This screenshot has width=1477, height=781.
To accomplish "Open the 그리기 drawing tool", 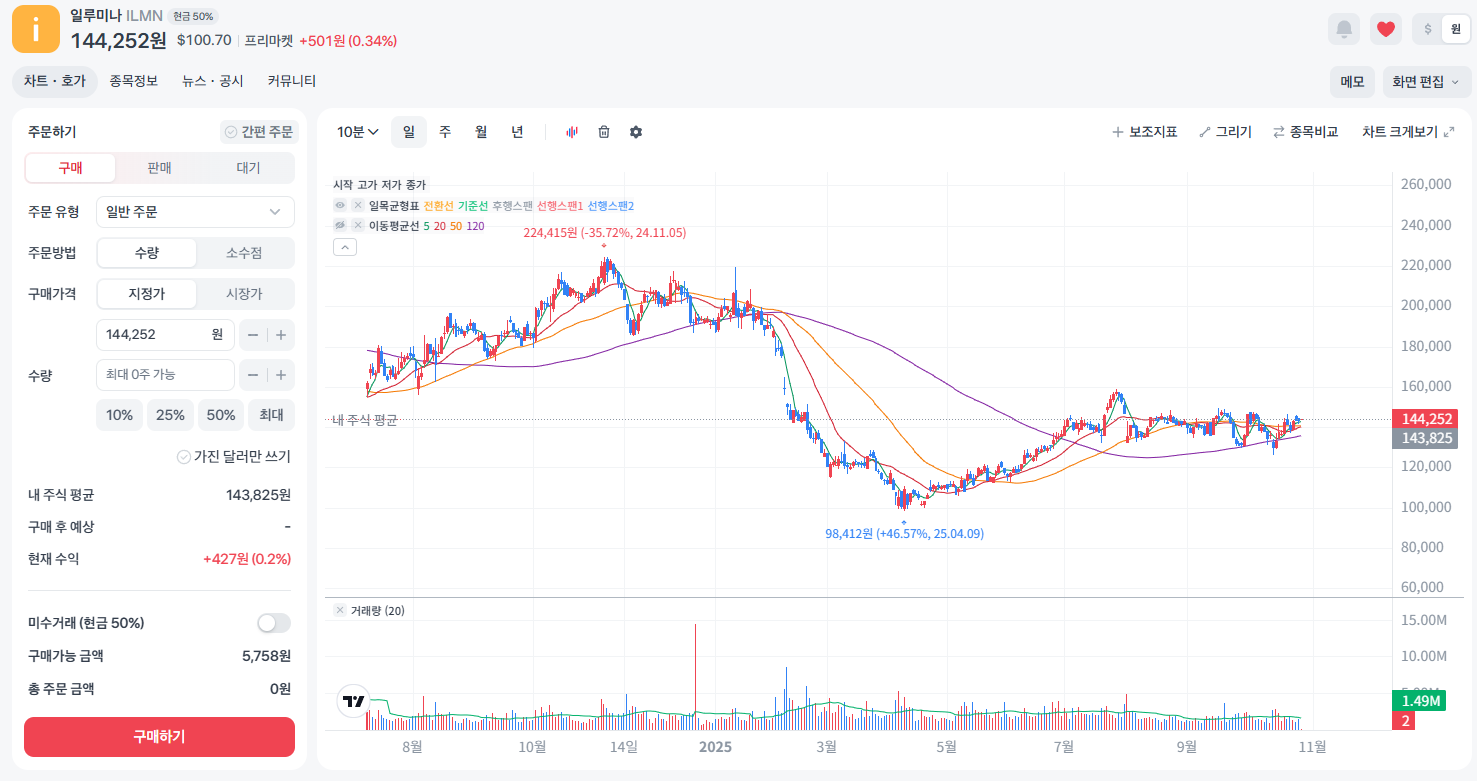I will (1225, 132).
